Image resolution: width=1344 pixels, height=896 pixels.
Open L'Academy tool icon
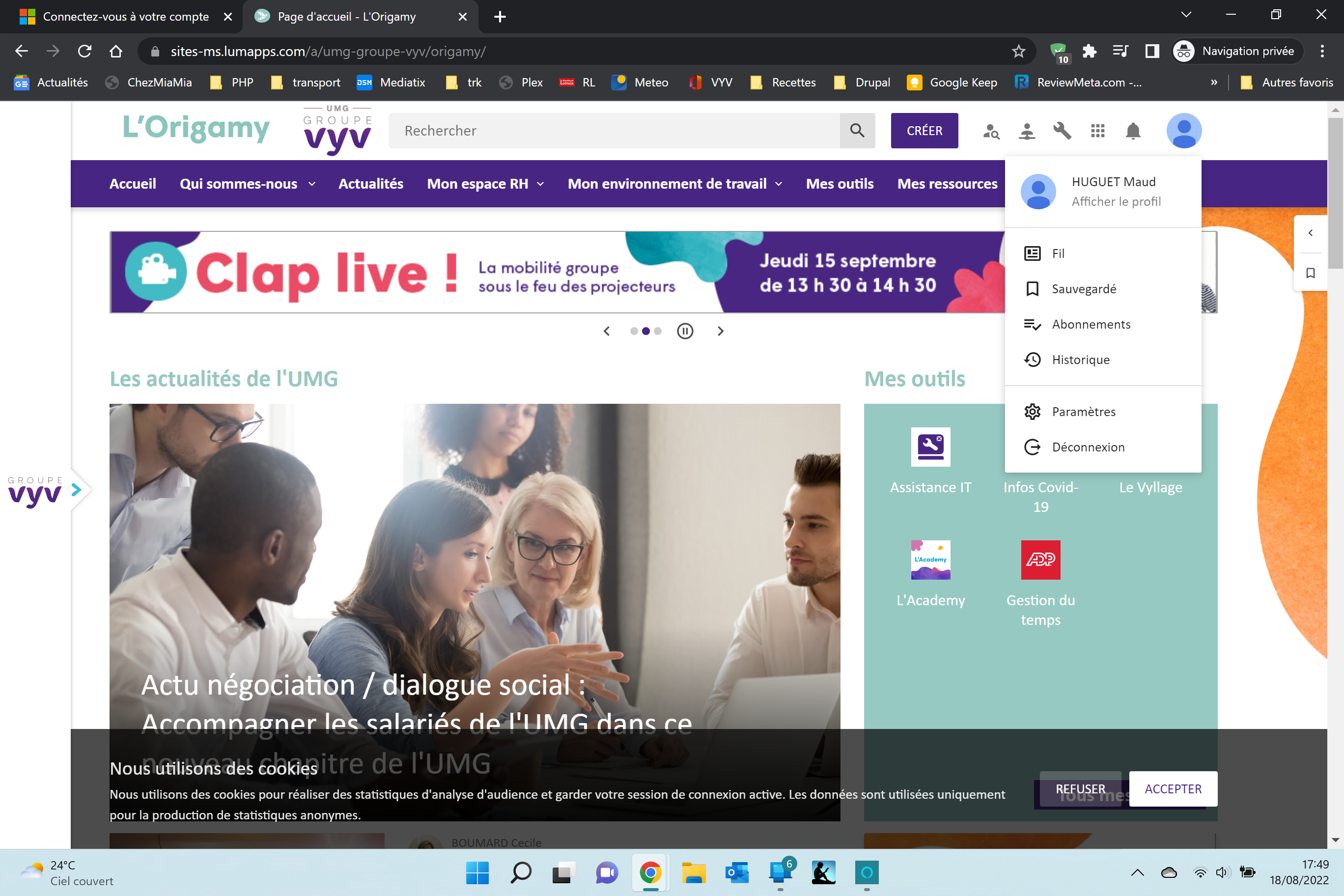pos(930,560)
